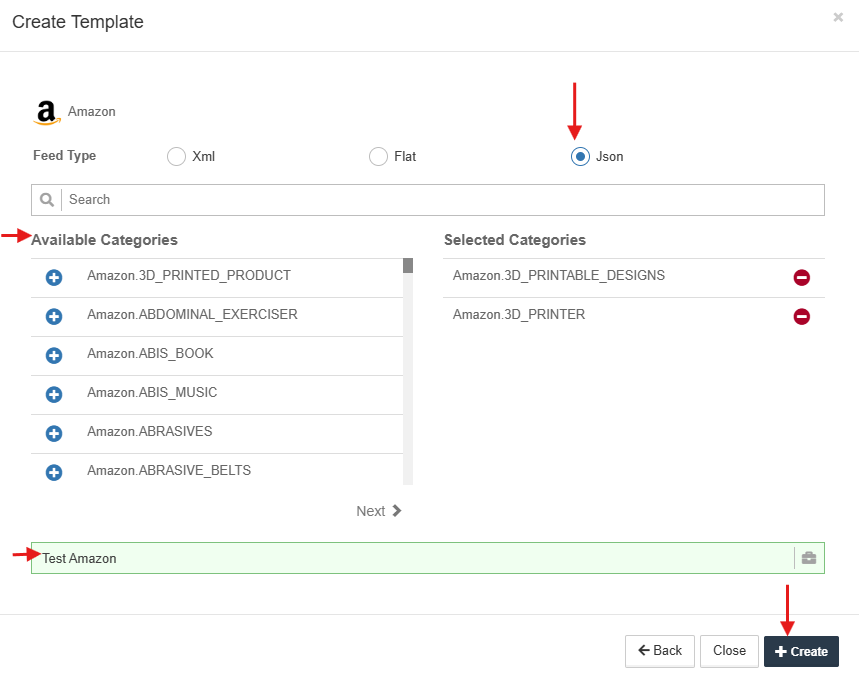Select the Json feed type
859x686 pixels.
pyautogui.click(x=580, y=156)
